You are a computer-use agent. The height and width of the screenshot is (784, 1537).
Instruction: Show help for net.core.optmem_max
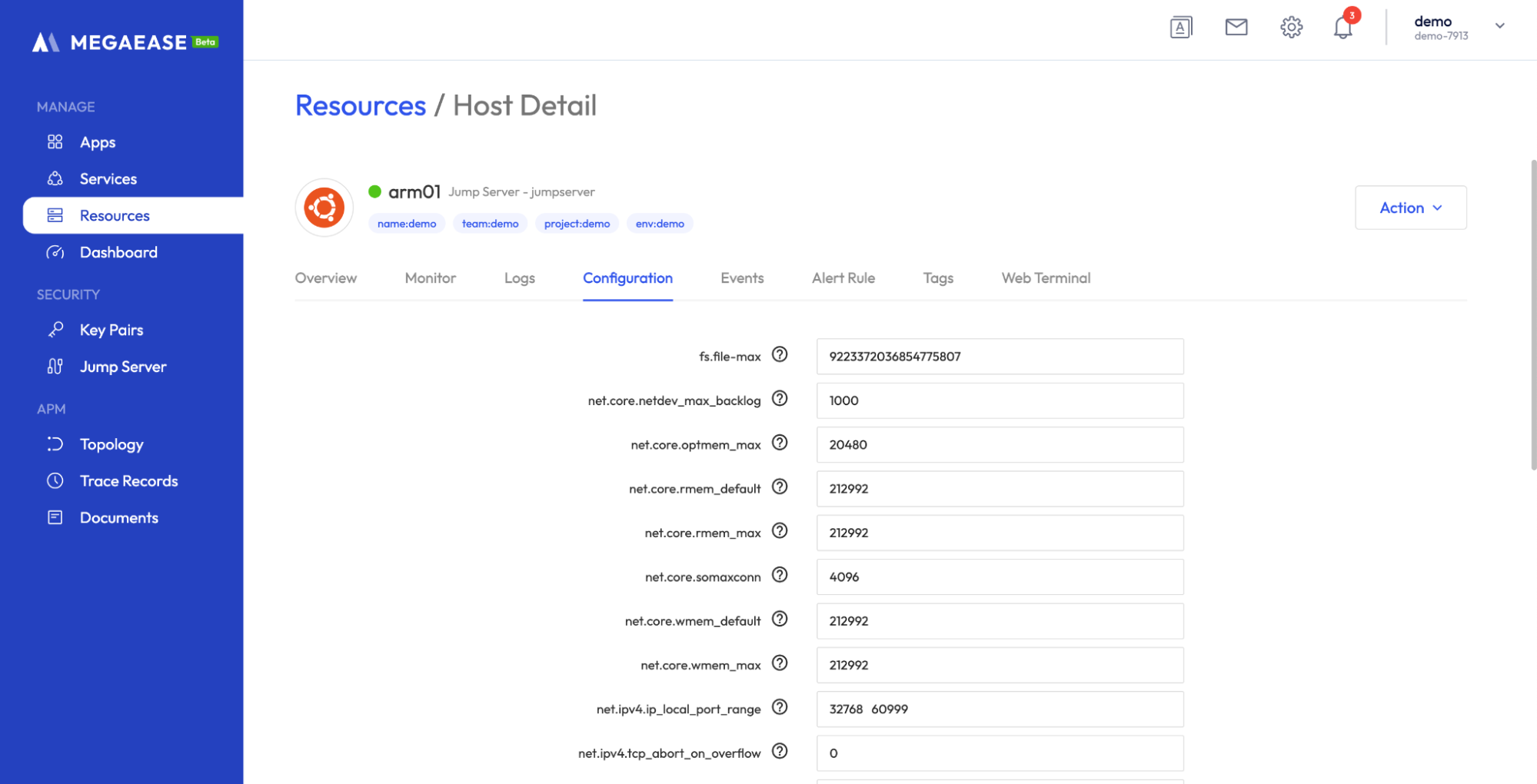coord(780,443)
